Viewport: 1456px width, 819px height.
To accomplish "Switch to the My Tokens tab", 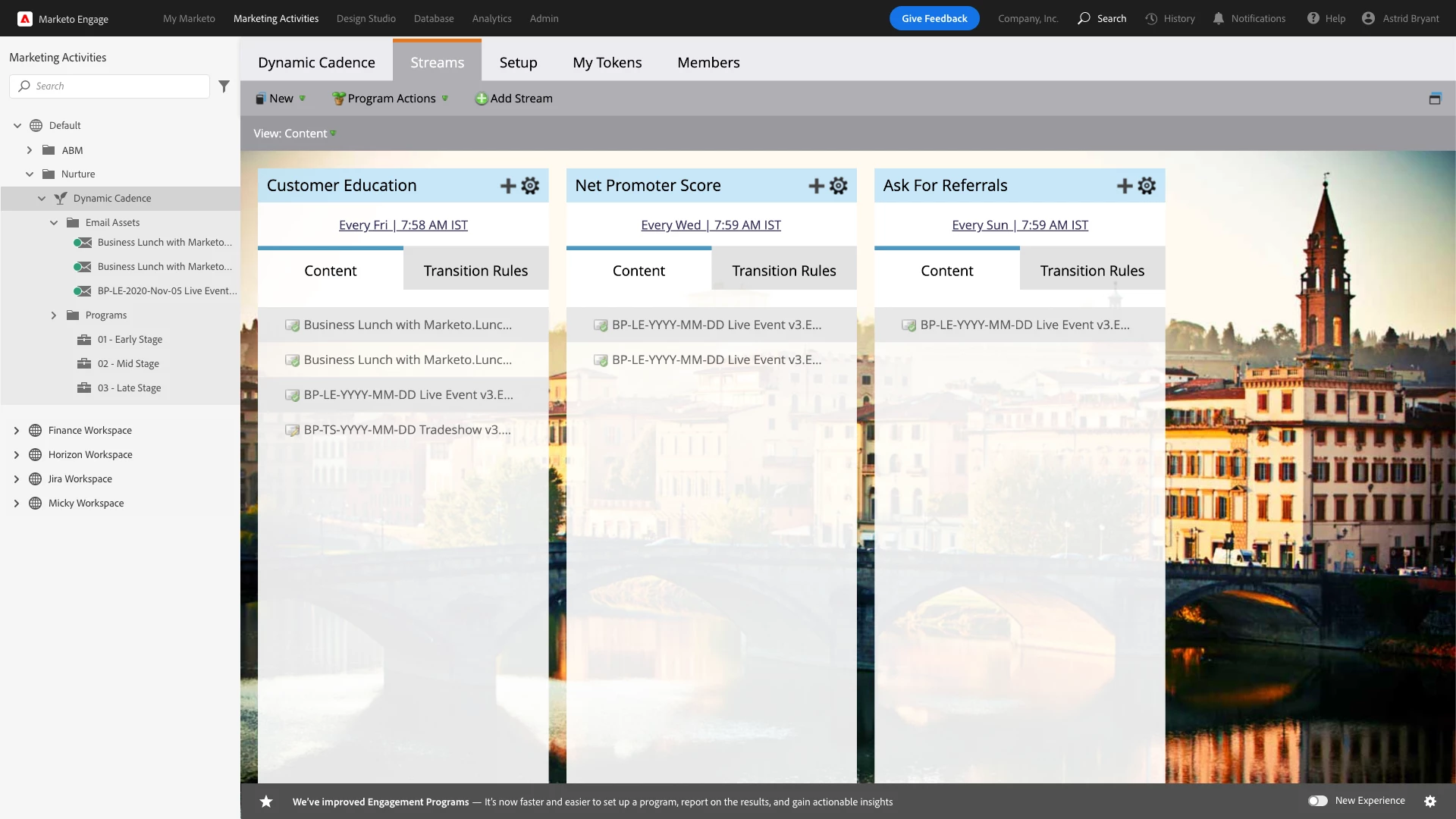I will (x=607, y=62).
